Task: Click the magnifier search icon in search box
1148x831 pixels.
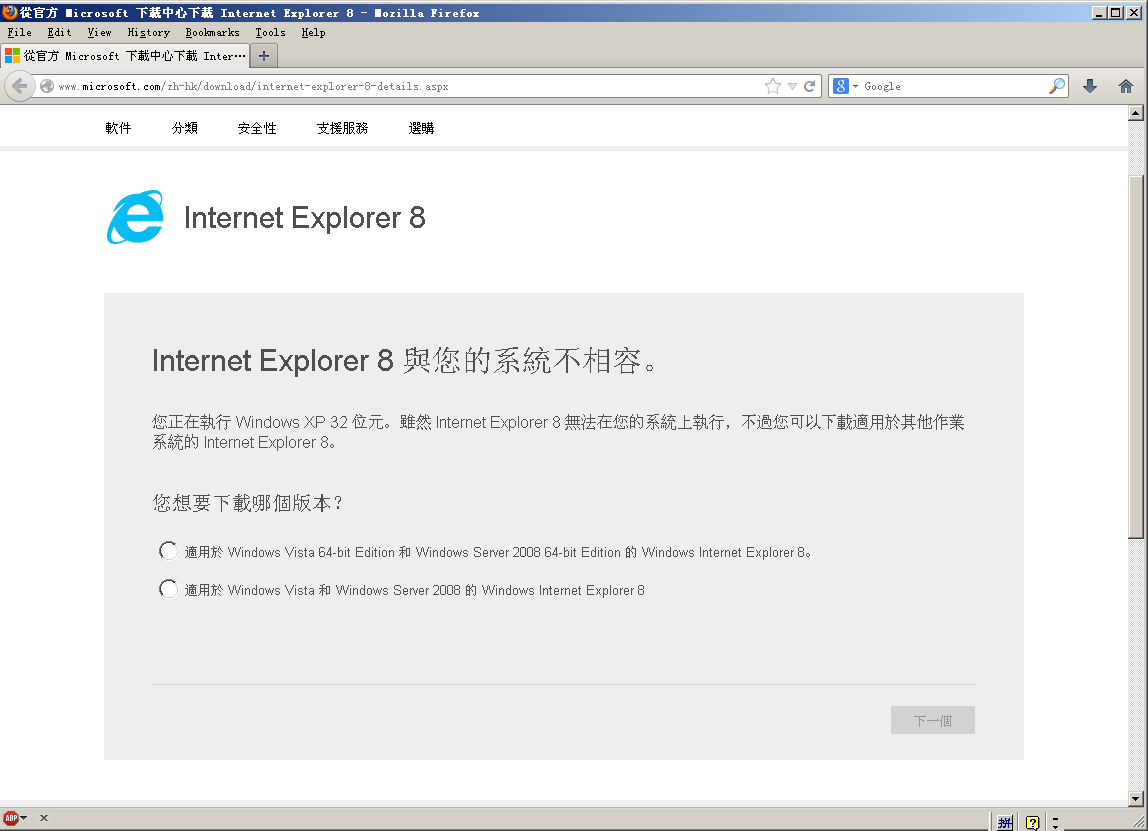Action: (1056, 86)
